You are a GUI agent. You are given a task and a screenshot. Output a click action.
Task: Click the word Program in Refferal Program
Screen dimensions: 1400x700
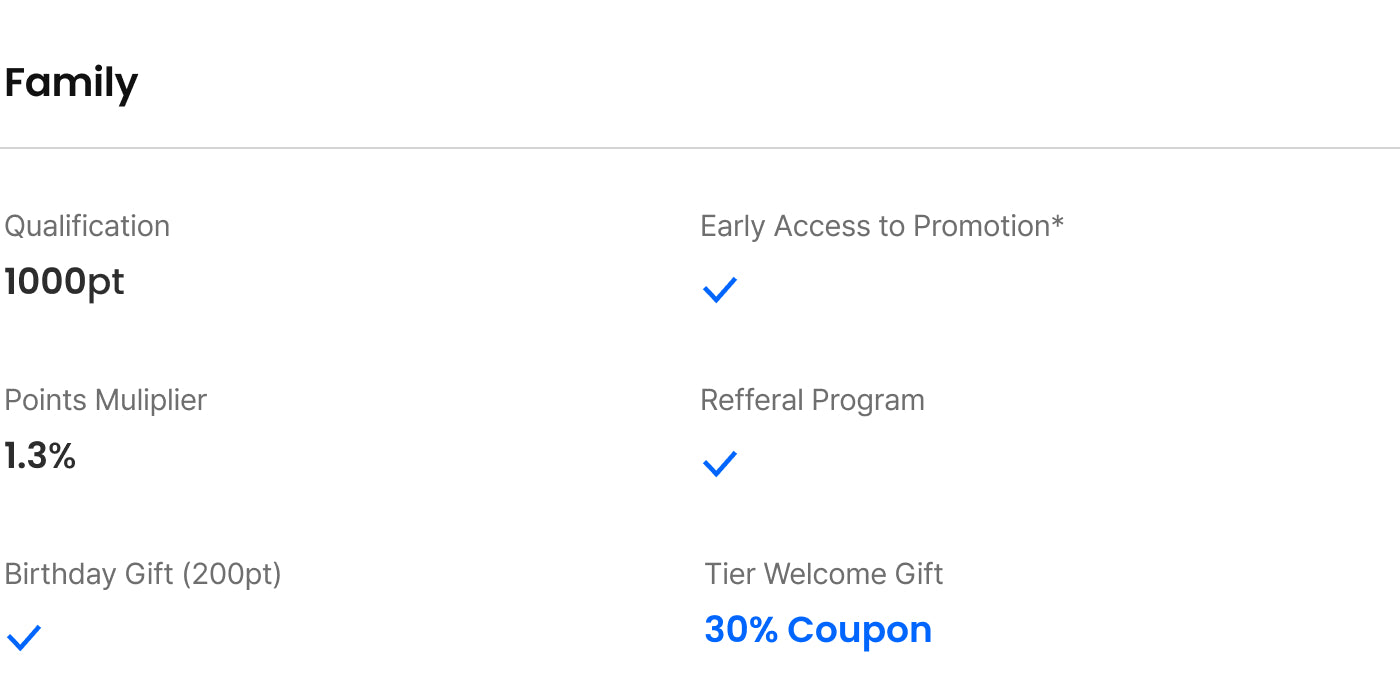(868, 400)
